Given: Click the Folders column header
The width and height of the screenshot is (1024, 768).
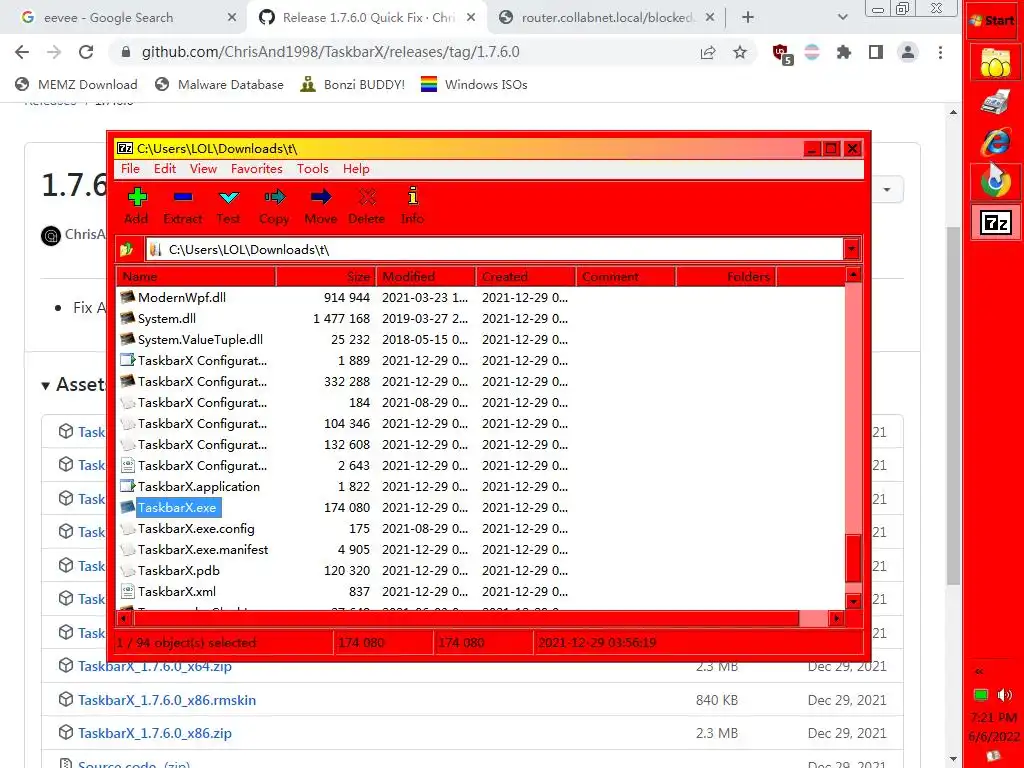Looking at the screenshot, I should 726,277.
